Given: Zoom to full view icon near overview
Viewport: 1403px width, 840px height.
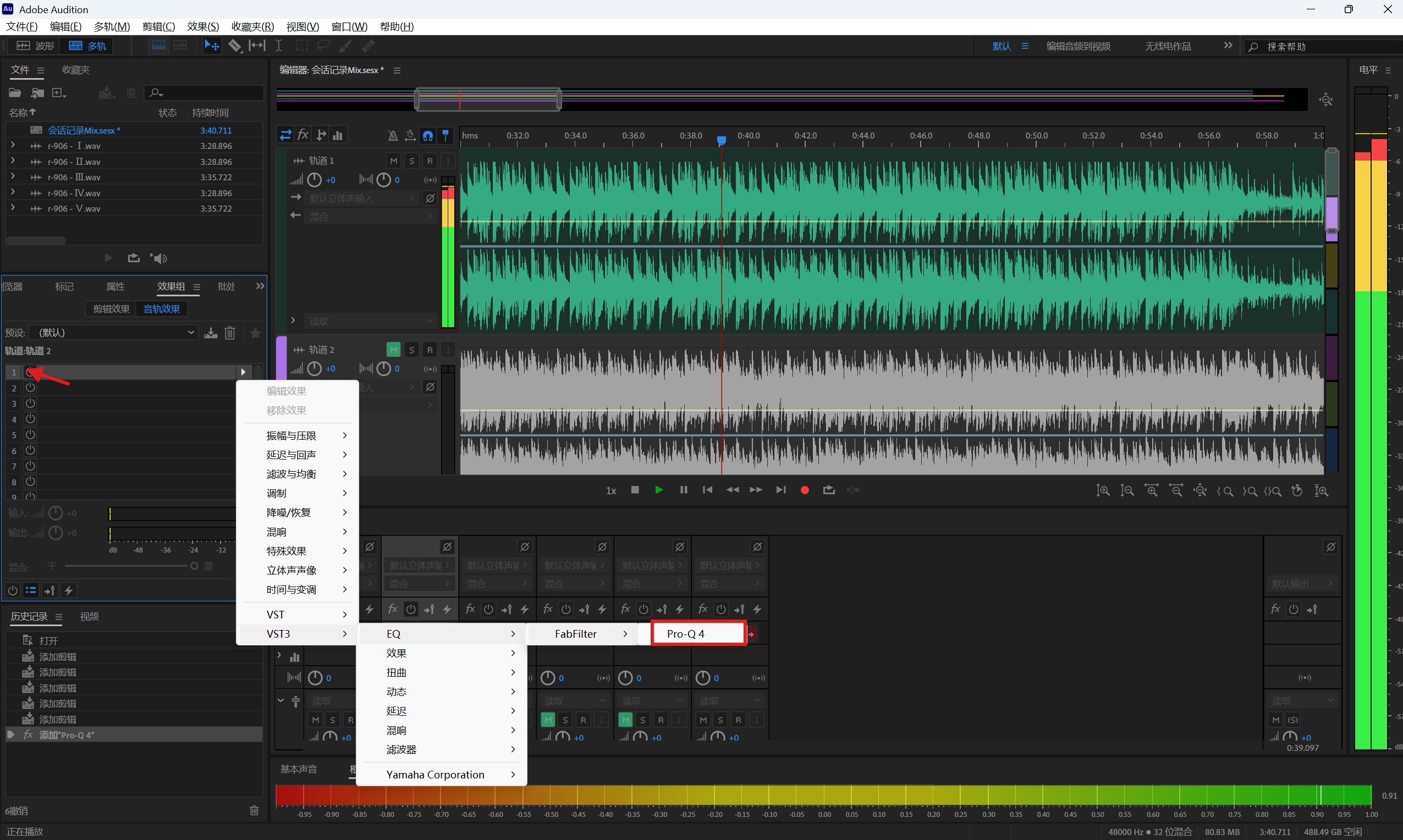Looking at the screenshot, I should tap(1326, 100).
